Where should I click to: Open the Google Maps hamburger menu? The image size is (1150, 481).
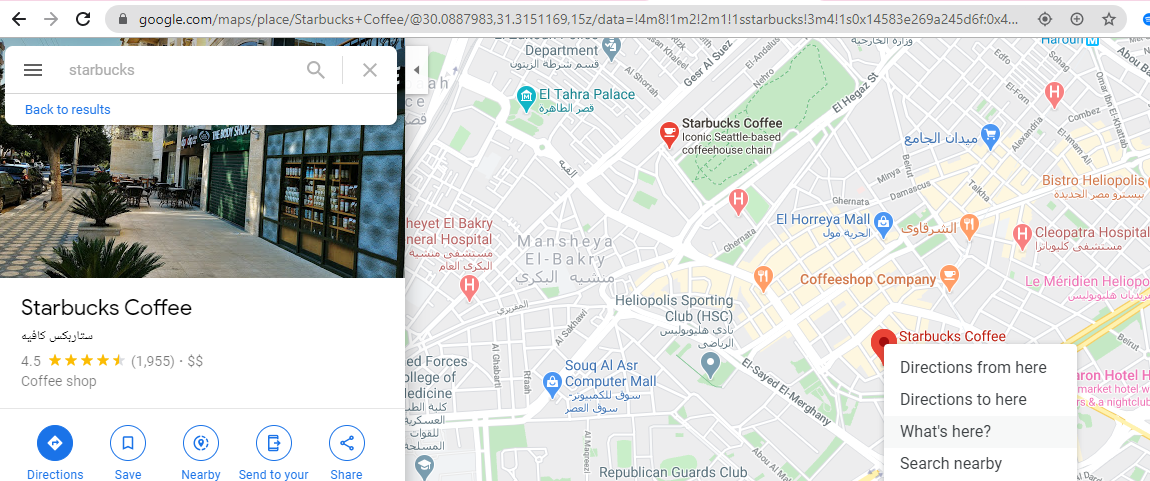tap(33, 70)
